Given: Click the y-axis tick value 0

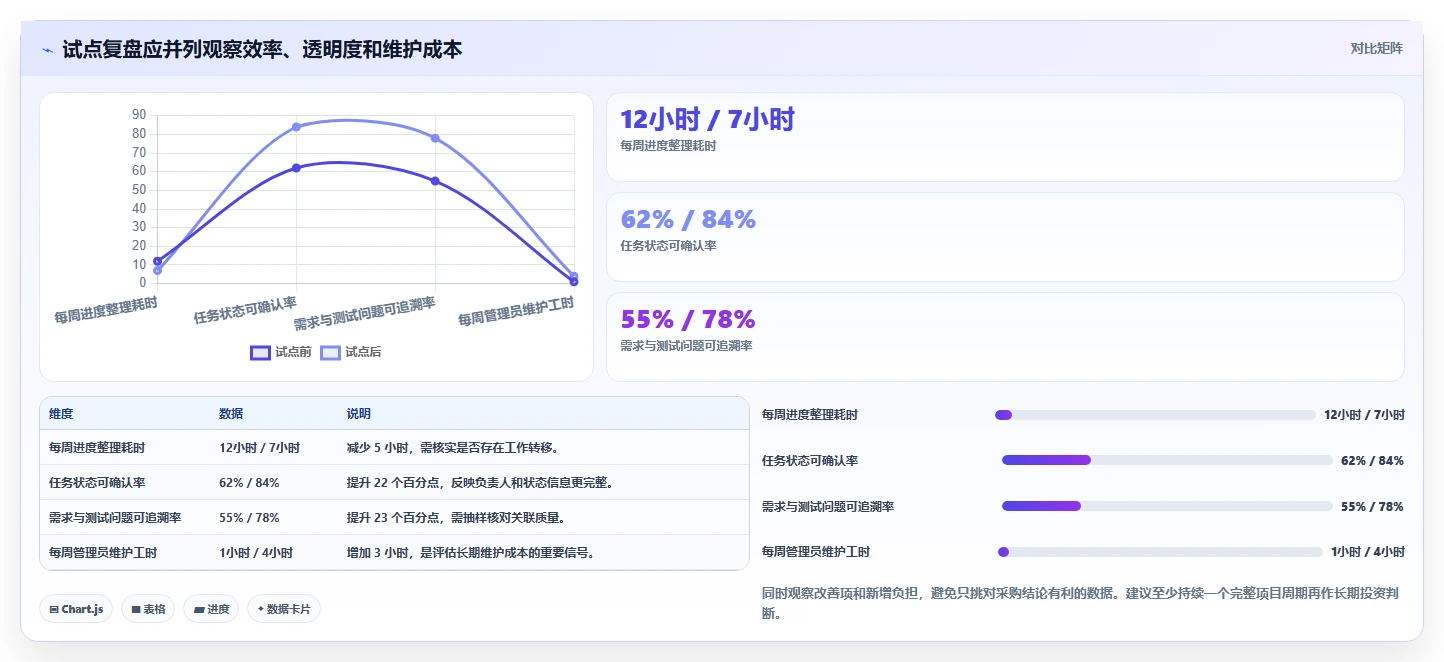Looking at the screenshot, I should (x=143, y=283).
